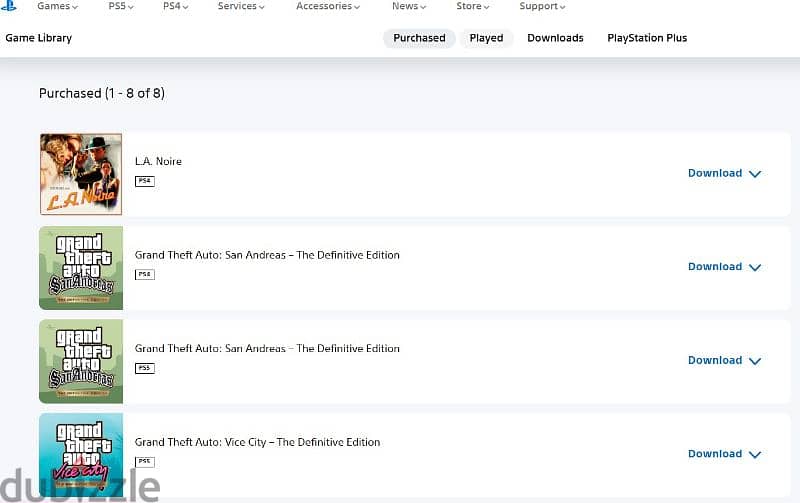Image resolution: width=800 pixels, height=503 pixels.
Task: Click the L.A. Noire game title
Action: pyautogui.click(x=158, y=161)
